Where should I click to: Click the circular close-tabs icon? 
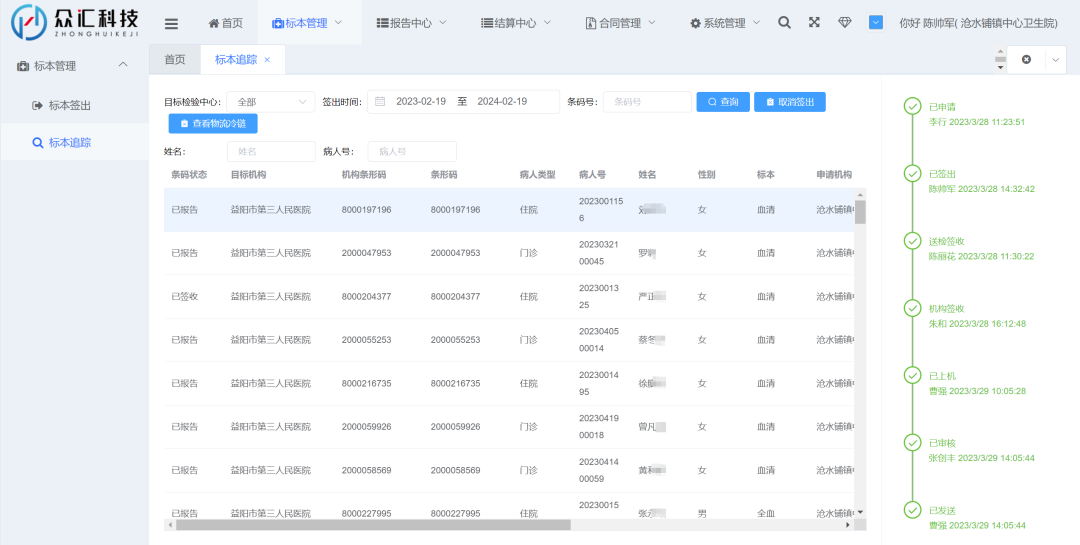click(x=1026, y=60)
